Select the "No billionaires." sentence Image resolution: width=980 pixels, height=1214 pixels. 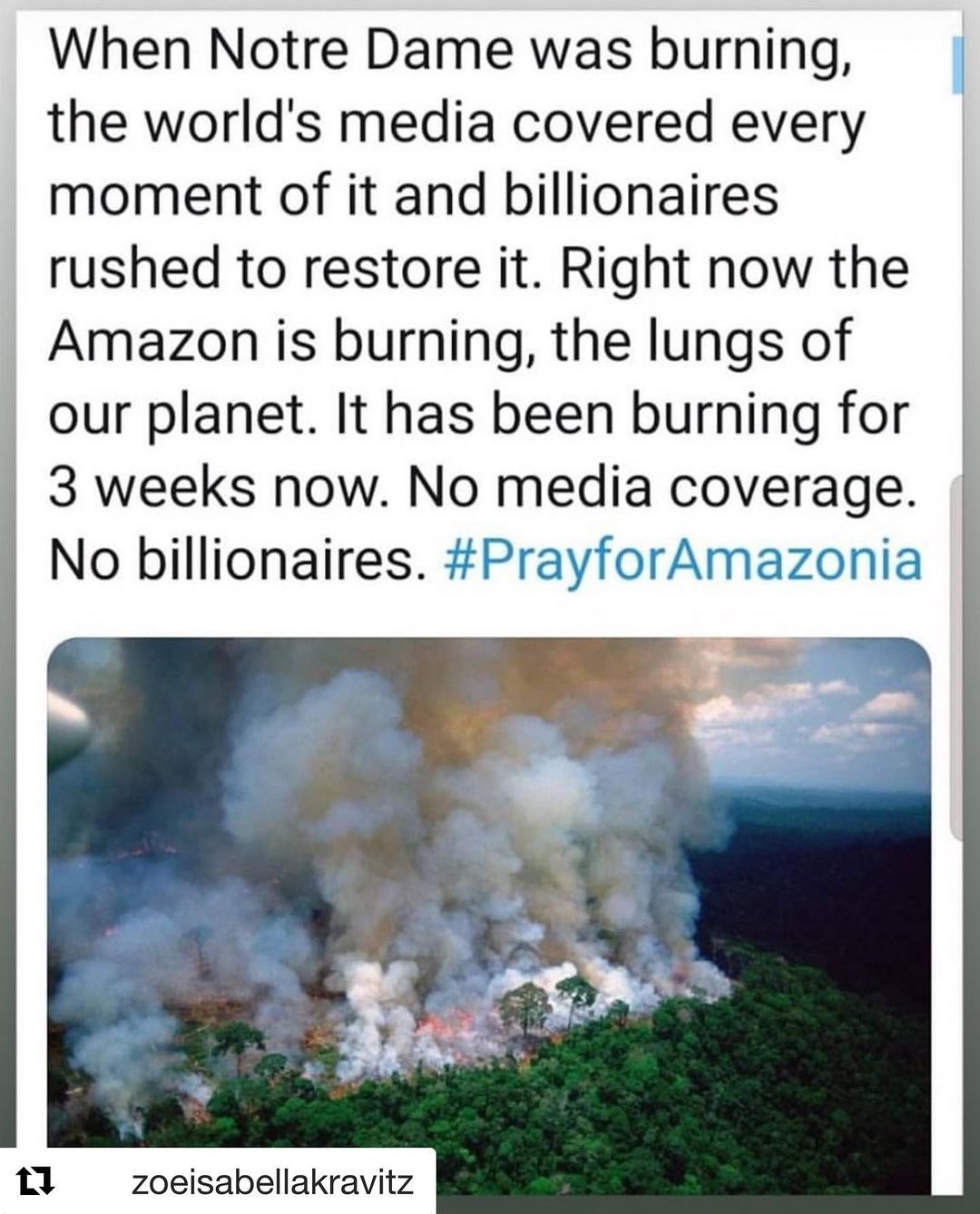click(x=238, y=560)
